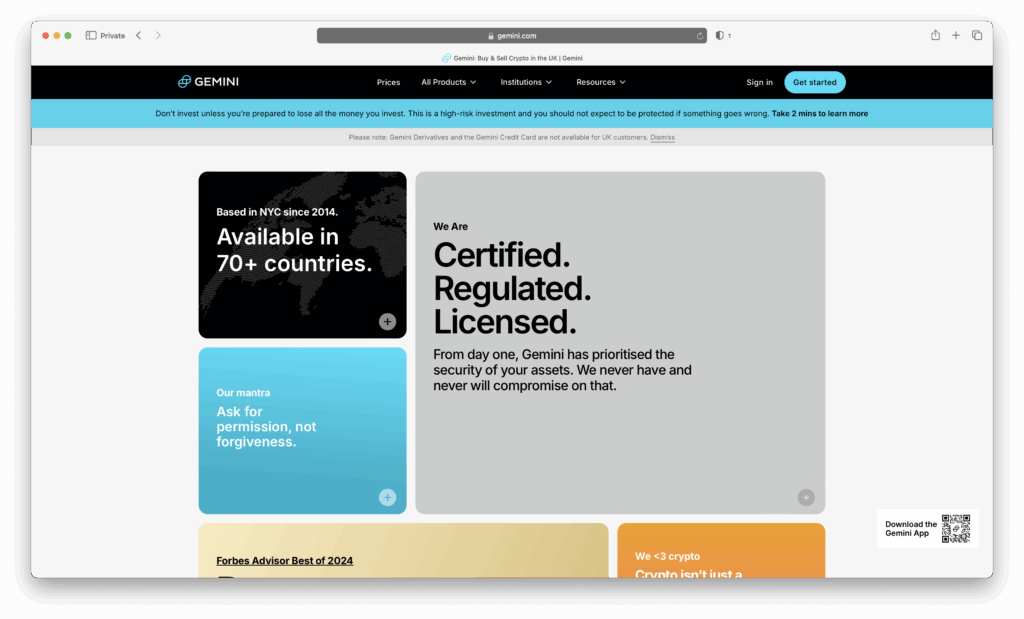Image resolution: width=1024 pixels, height=619 pixels.
Task: Dismiss the UK customers notice
Action: 662,137
